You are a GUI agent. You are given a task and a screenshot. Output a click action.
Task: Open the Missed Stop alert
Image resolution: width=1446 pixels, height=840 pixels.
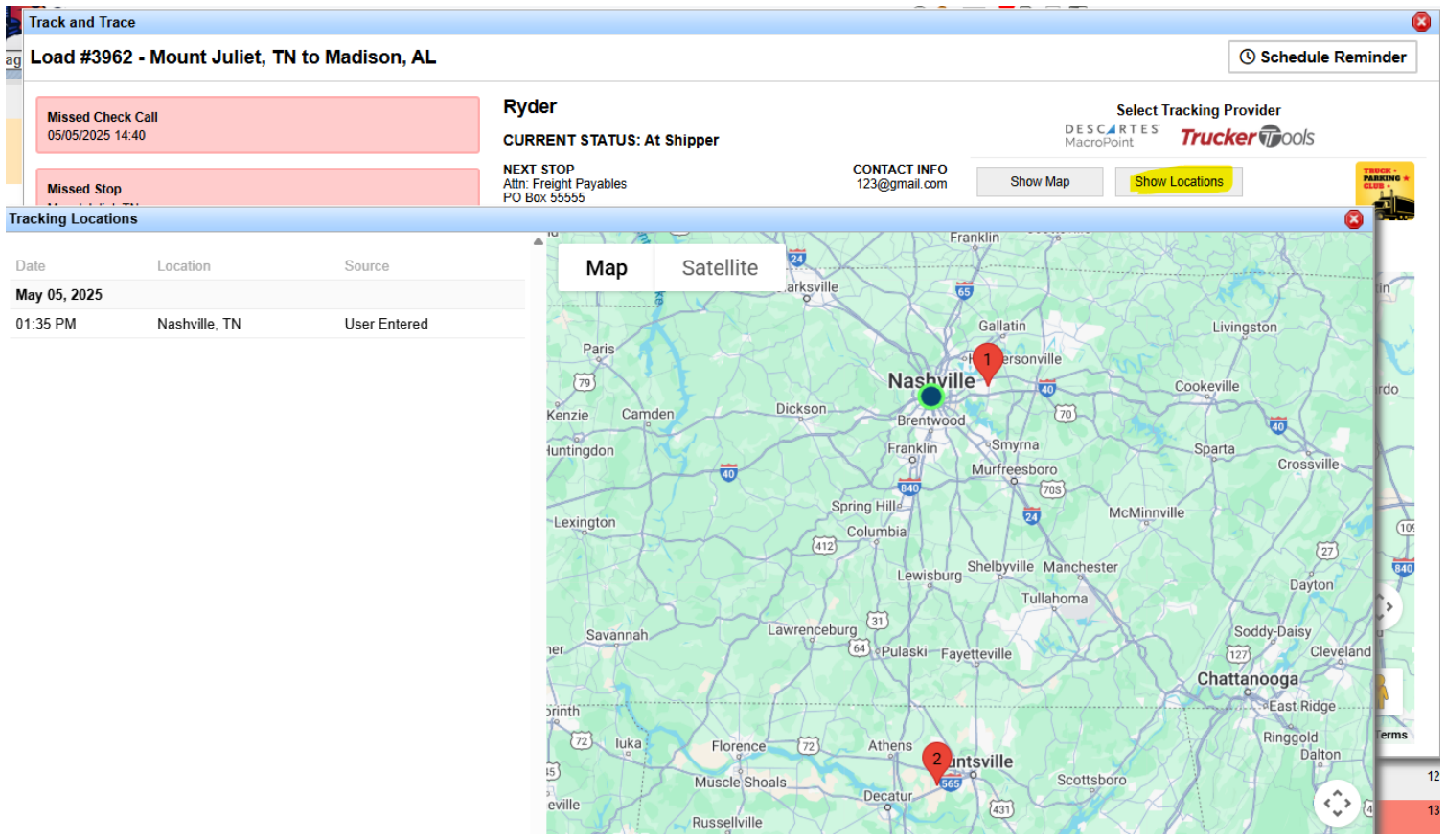tap(258, 187)
